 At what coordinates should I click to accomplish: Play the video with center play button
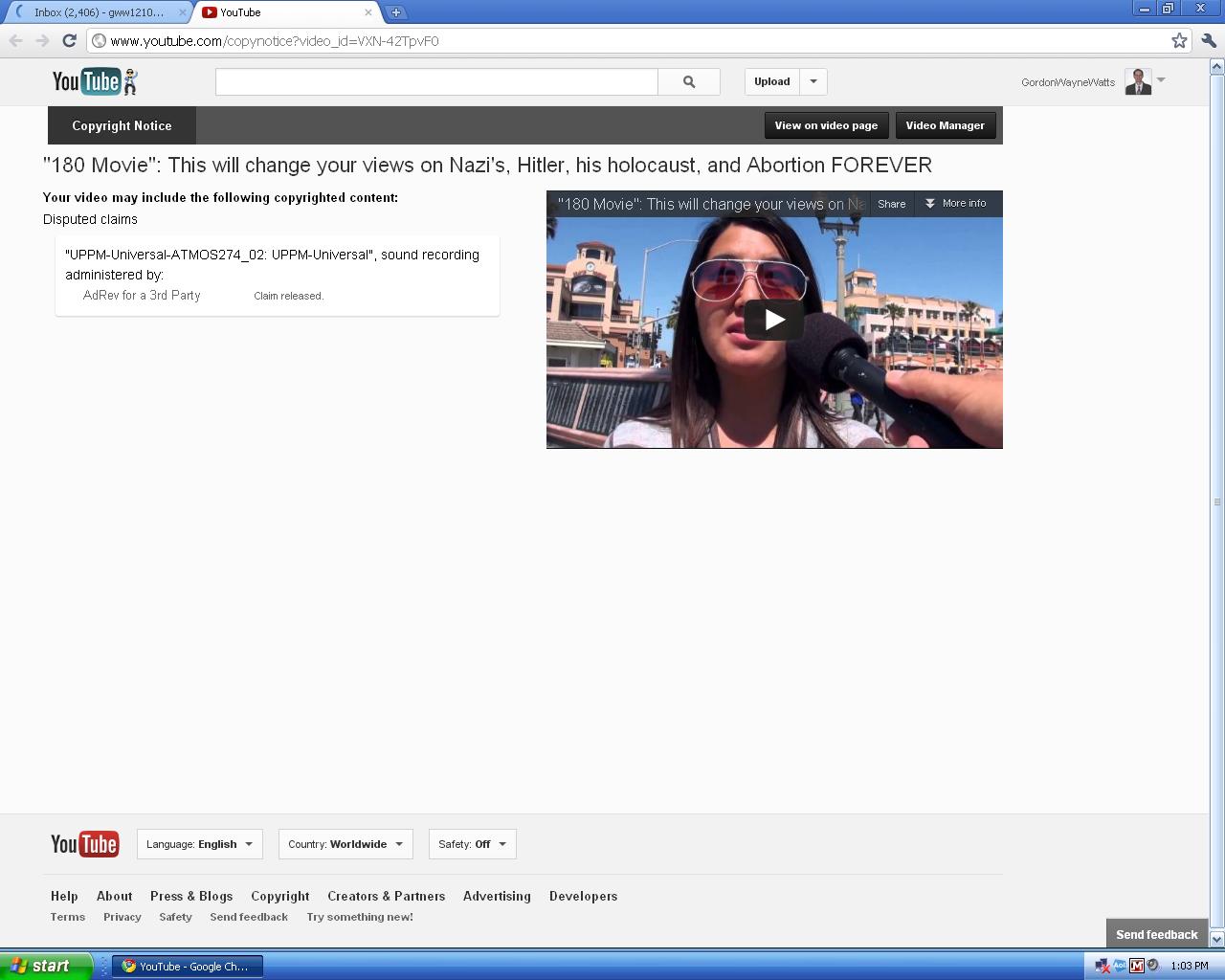[x=774, y=320]
